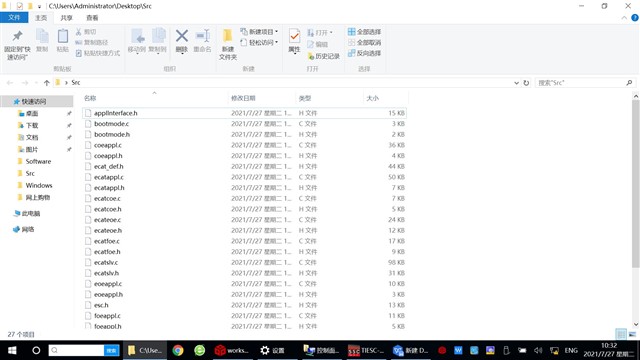640x360 pixels.
Task: Create a New folder (新建文件夹)
Action: click(228, 44)
